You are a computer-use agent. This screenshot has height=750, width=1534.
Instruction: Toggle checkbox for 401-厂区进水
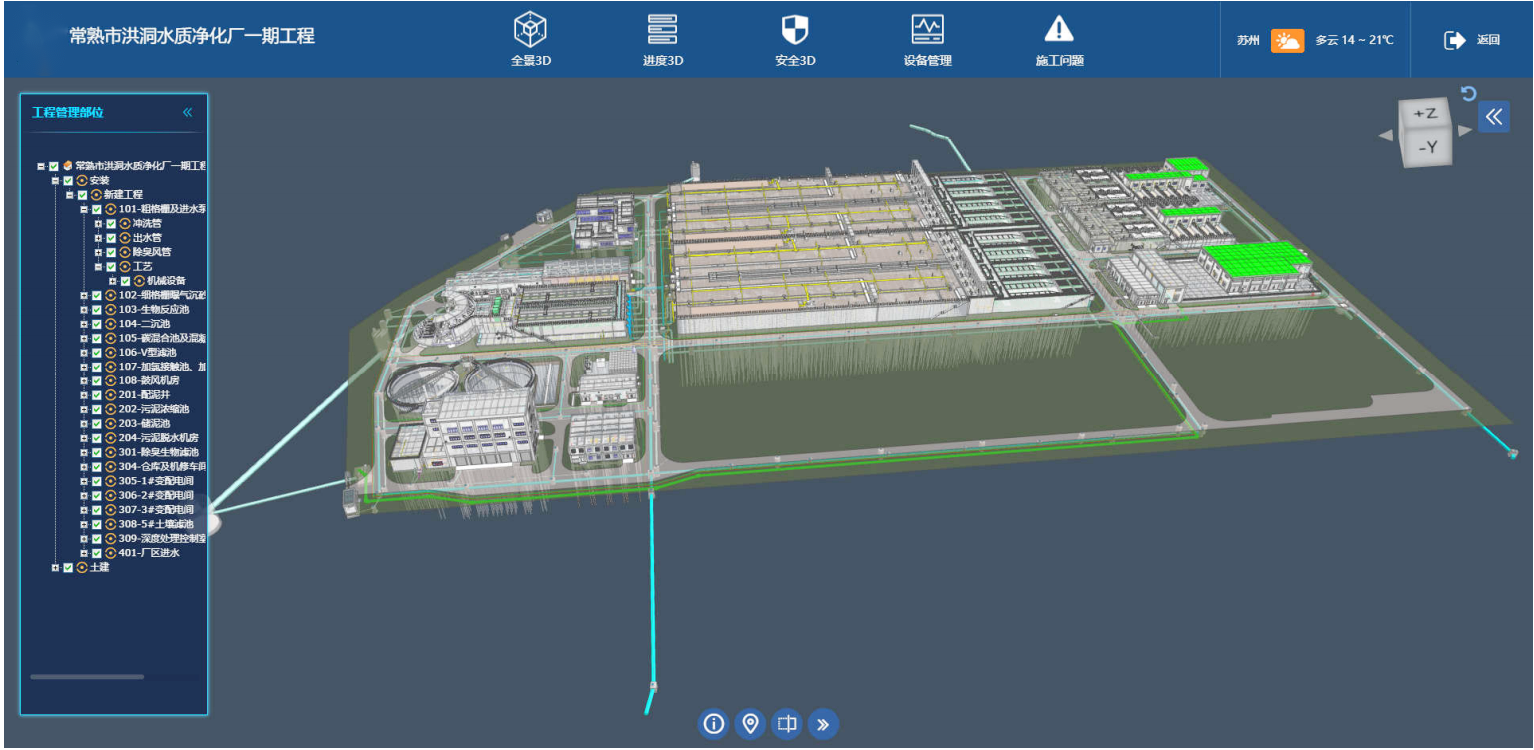click(x=97, y=553)
